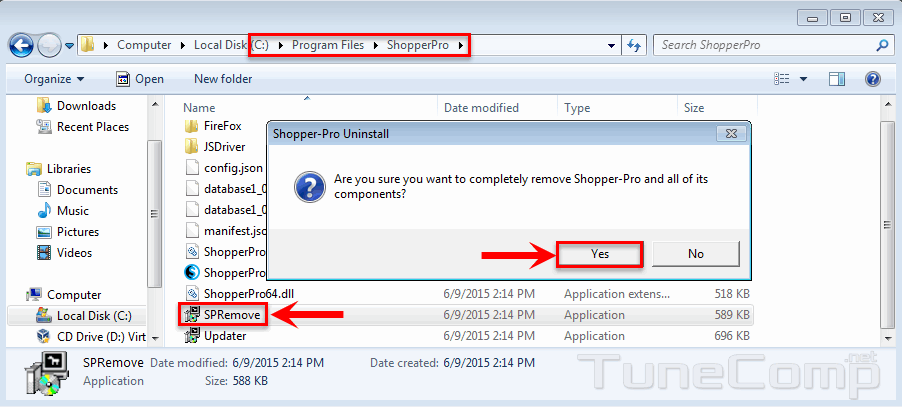Viewport: 902px width, 407px height.
Task: Click No in Shopper-Pro Uninstall dialog
Action: tap(695, 254)
